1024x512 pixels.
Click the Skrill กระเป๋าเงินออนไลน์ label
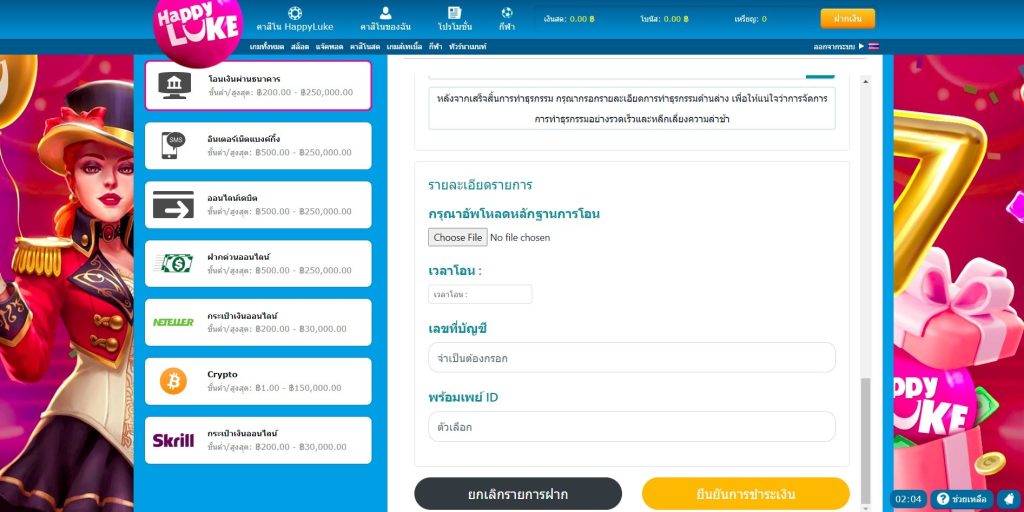pos(242,434)
